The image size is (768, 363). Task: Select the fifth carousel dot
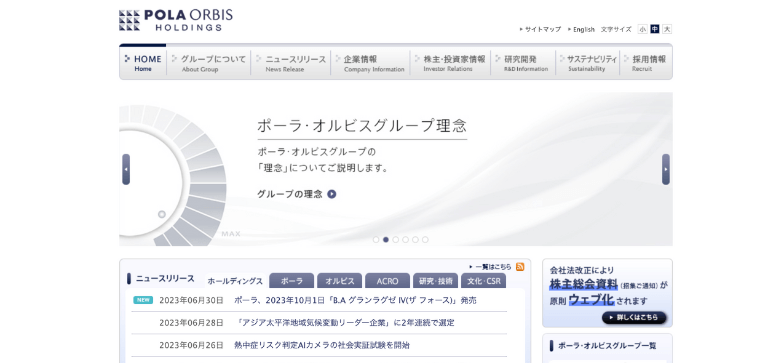point(415,240)
